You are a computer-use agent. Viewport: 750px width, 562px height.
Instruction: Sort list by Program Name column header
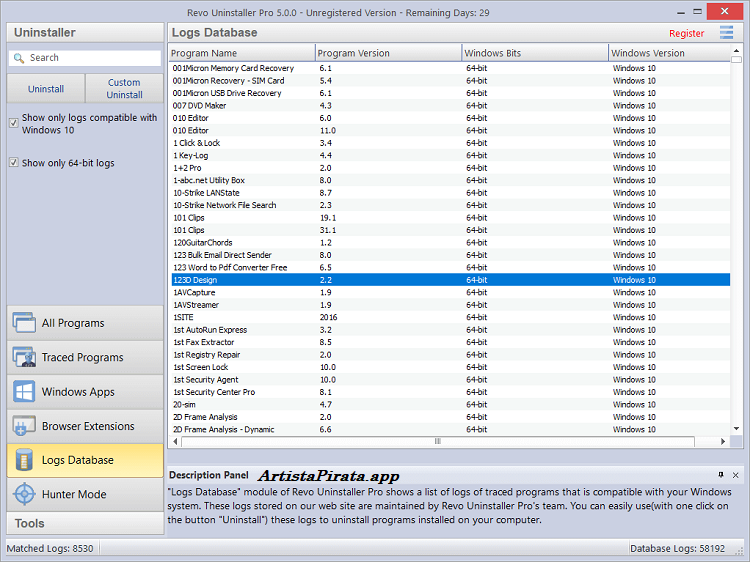[240, 53]
